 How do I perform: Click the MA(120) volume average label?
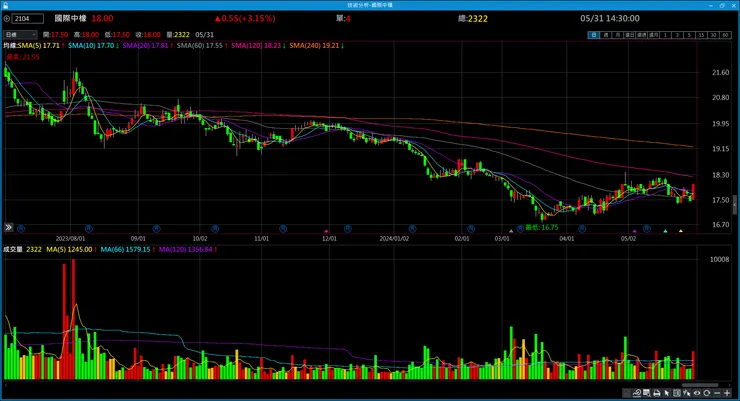[x=185, y=249]
